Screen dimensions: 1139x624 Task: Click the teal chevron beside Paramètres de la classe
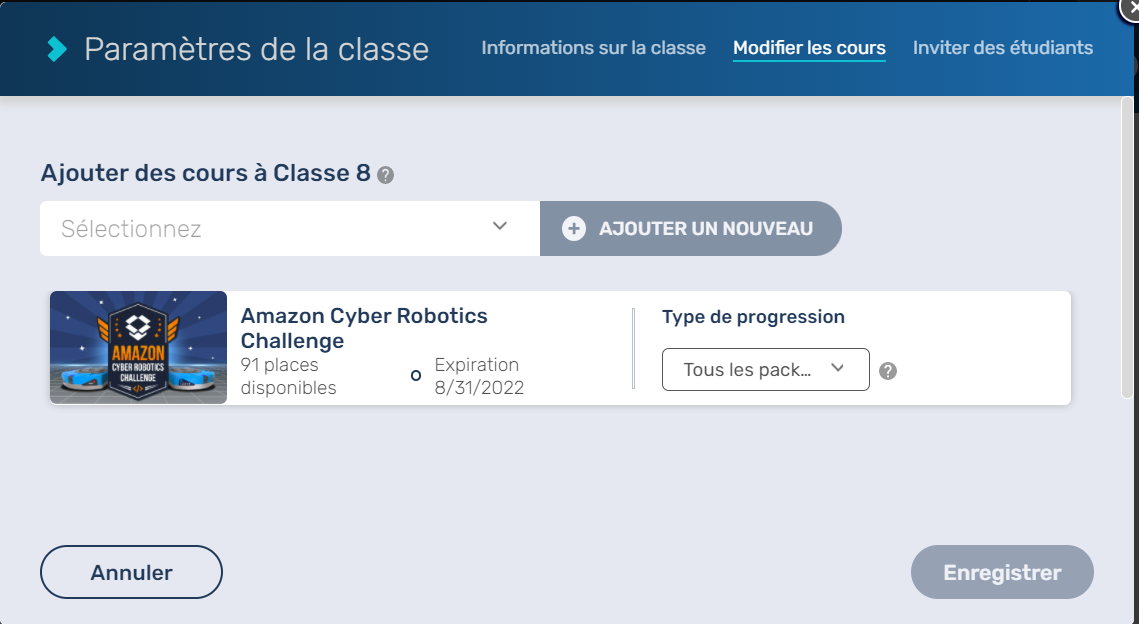click(57, 49)
